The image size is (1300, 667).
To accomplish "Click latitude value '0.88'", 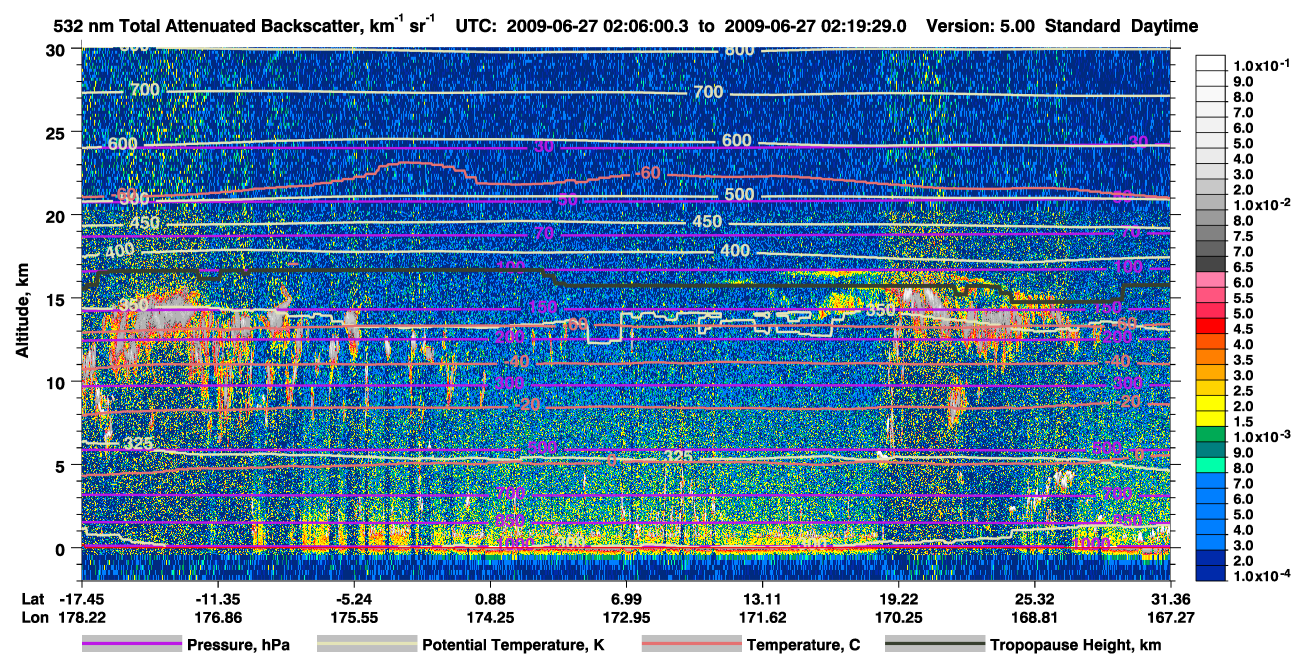I will click(490, 600).
